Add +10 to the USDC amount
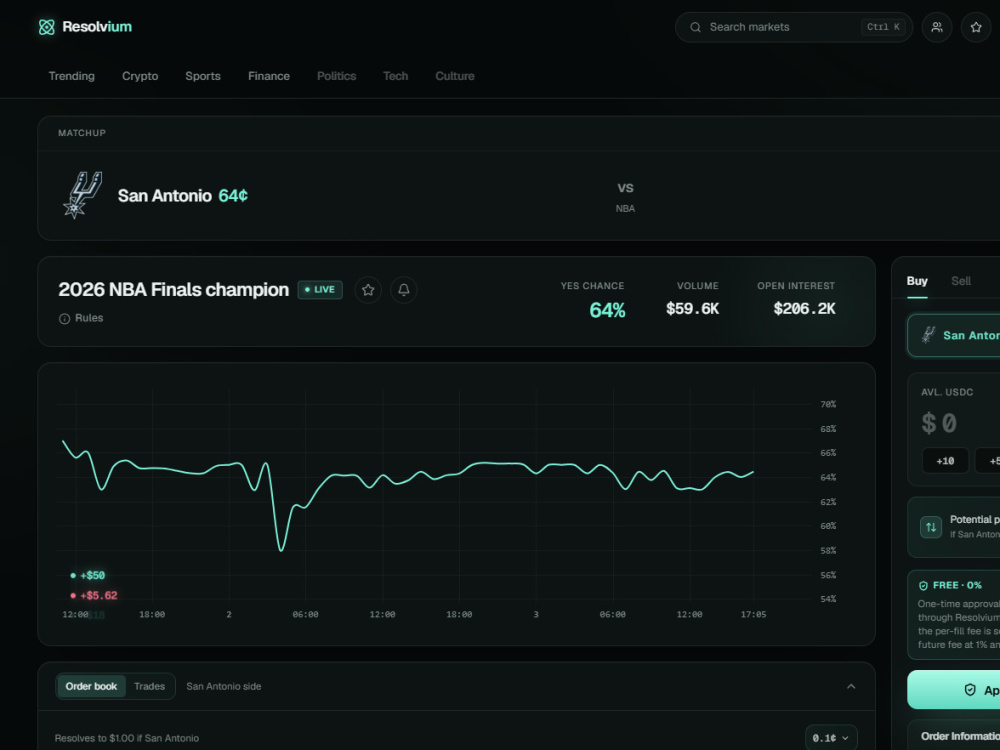The image size is (1000, 750). pos(945,460)
